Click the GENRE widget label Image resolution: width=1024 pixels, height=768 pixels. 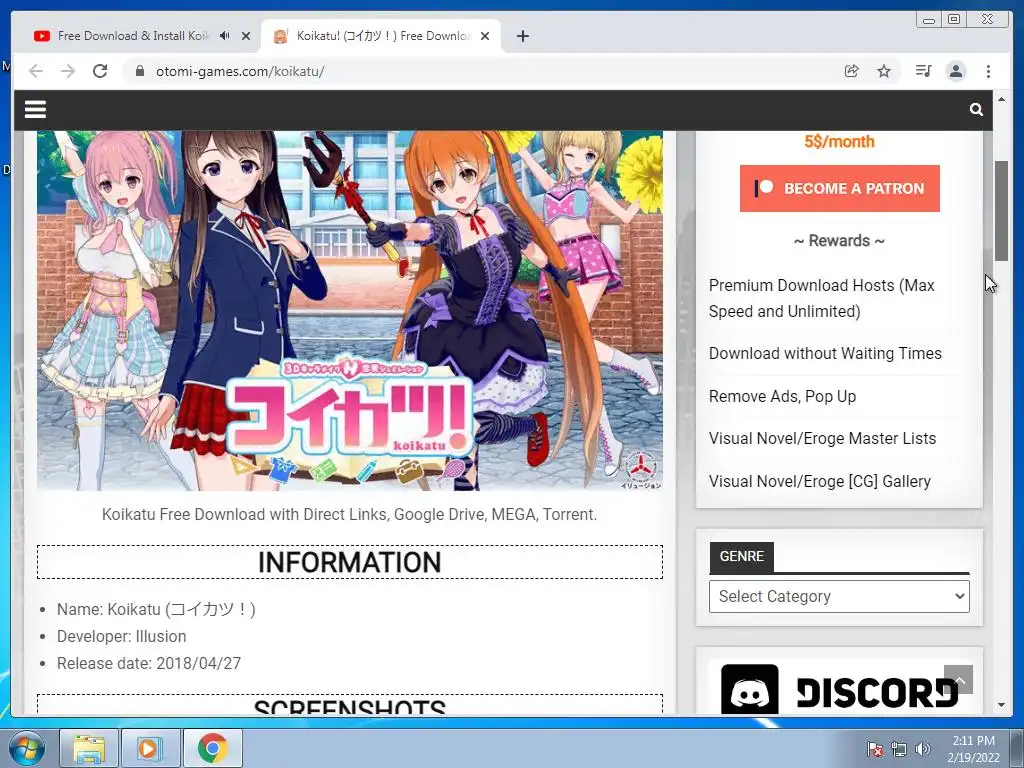point(741,556)
